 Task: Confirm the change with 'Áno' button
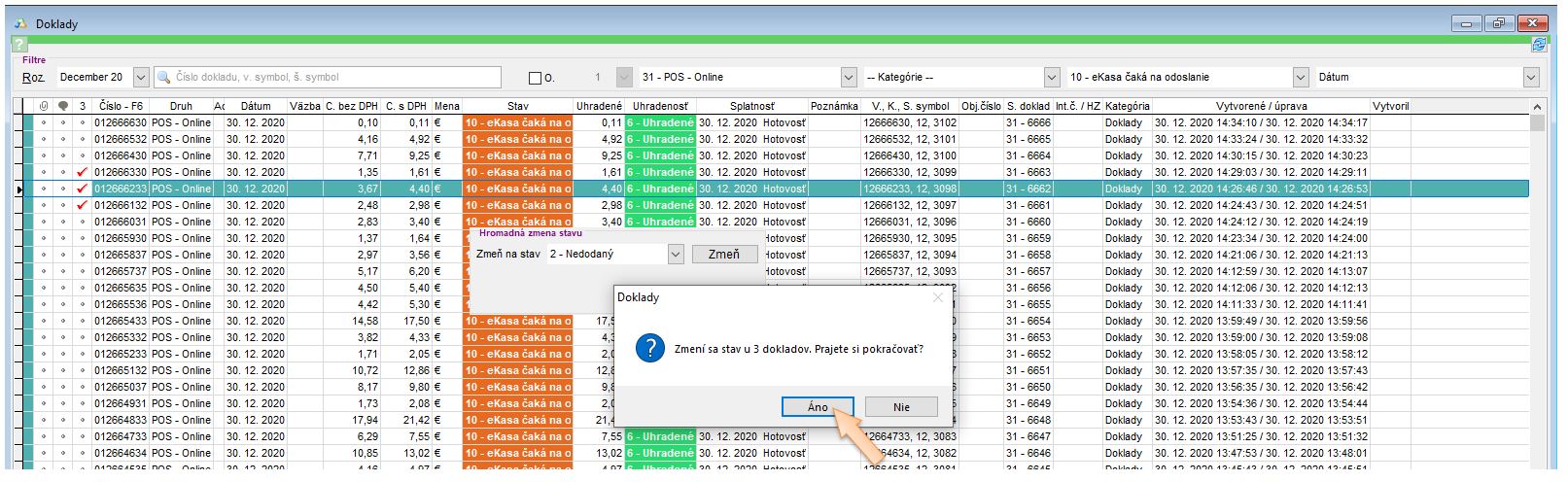[x=818, y=407]
